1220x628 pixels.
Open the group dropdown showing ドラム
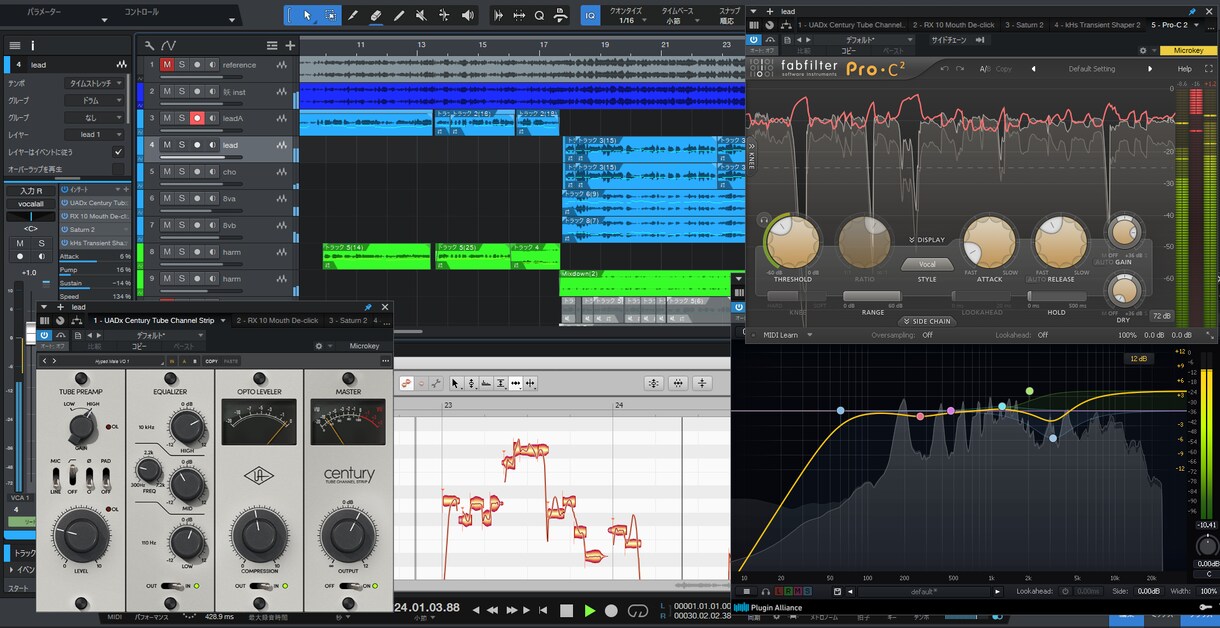point(96,101)
